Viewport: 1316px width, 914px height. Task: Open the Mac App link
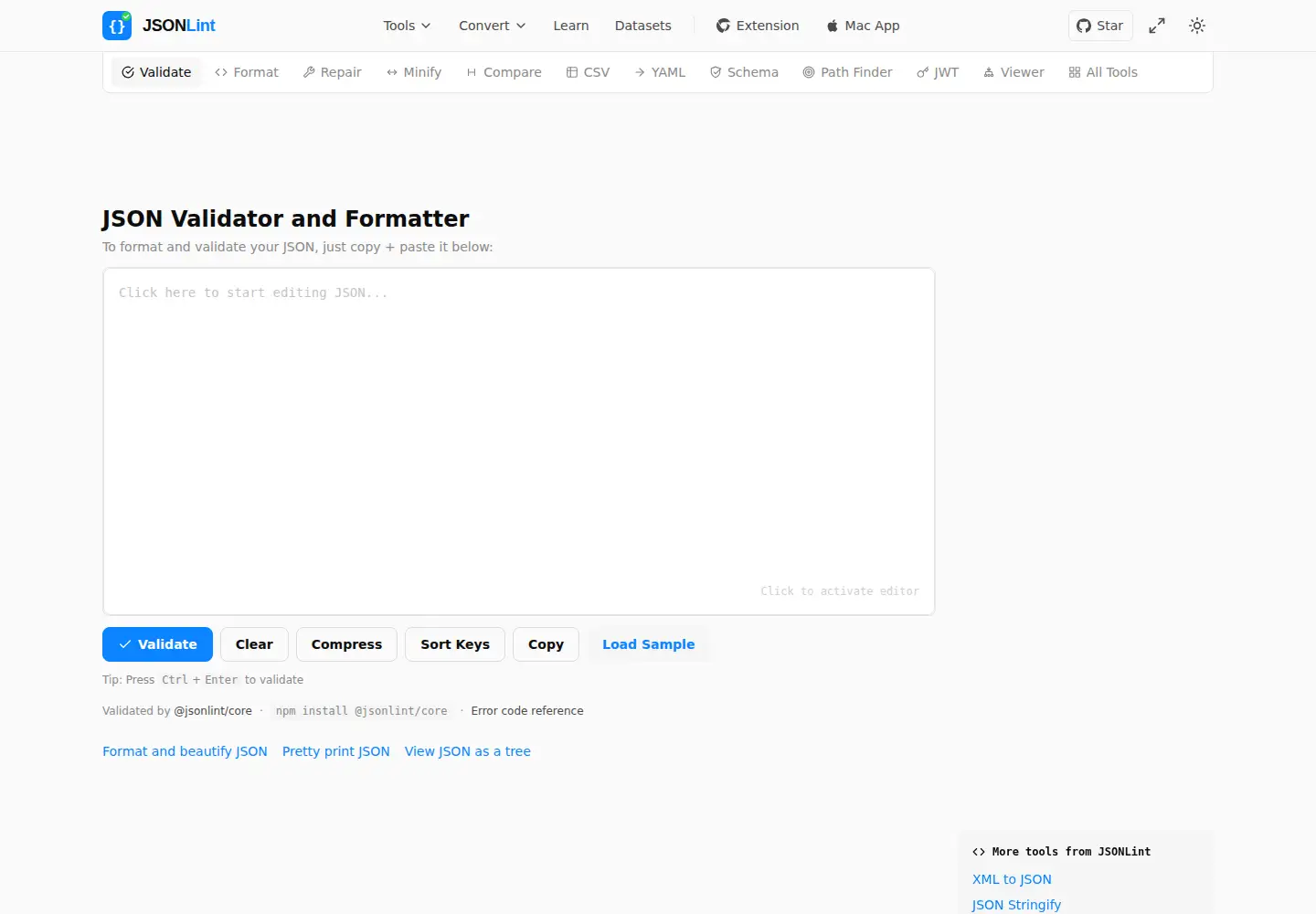[863, 26]
